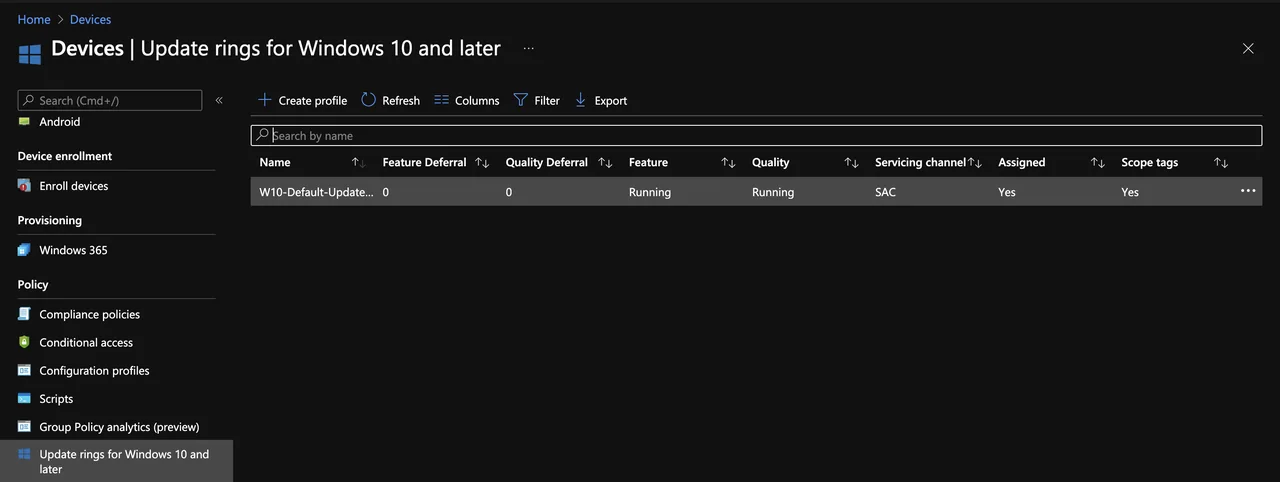This screenshot has width=1280, height=482.
Task: Sort by the Feature column arrows
Action: 728,162
